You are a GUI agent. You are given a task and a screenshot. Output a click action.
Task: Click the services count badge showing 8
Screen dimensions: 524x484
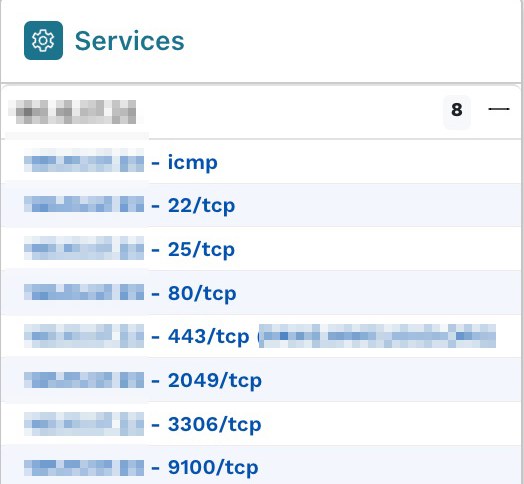tap(456, 110)
